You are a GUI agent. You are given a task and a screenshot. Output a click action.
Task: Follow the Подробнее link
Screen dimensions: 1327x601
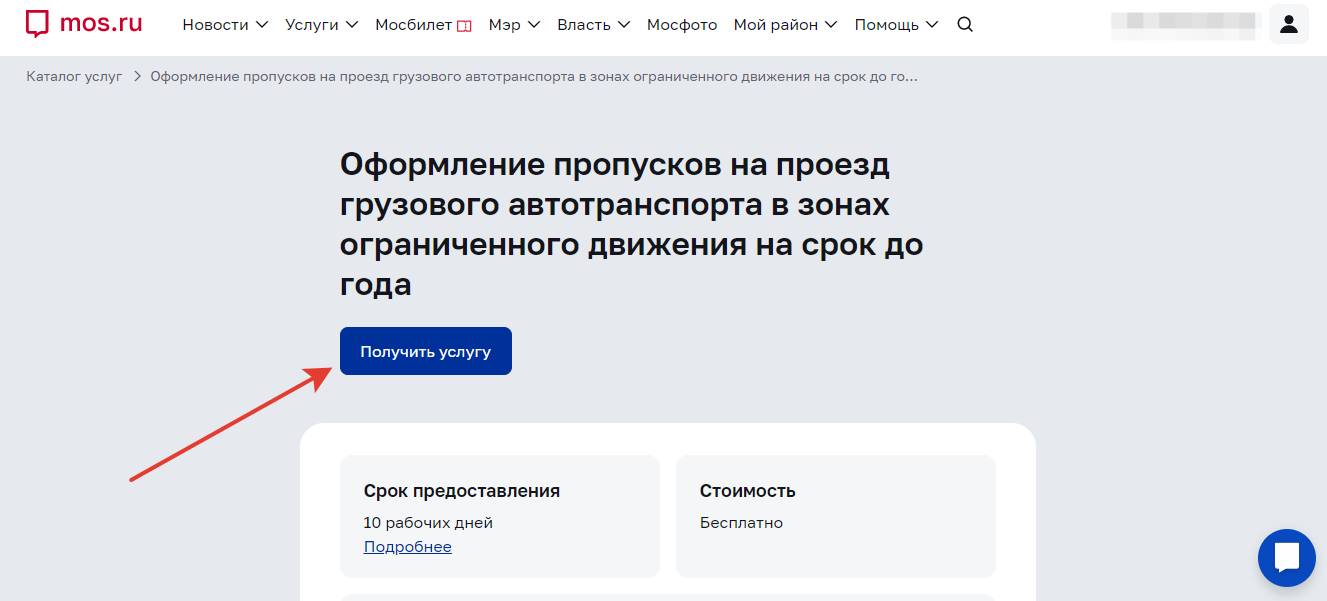(x=407, y=547)
